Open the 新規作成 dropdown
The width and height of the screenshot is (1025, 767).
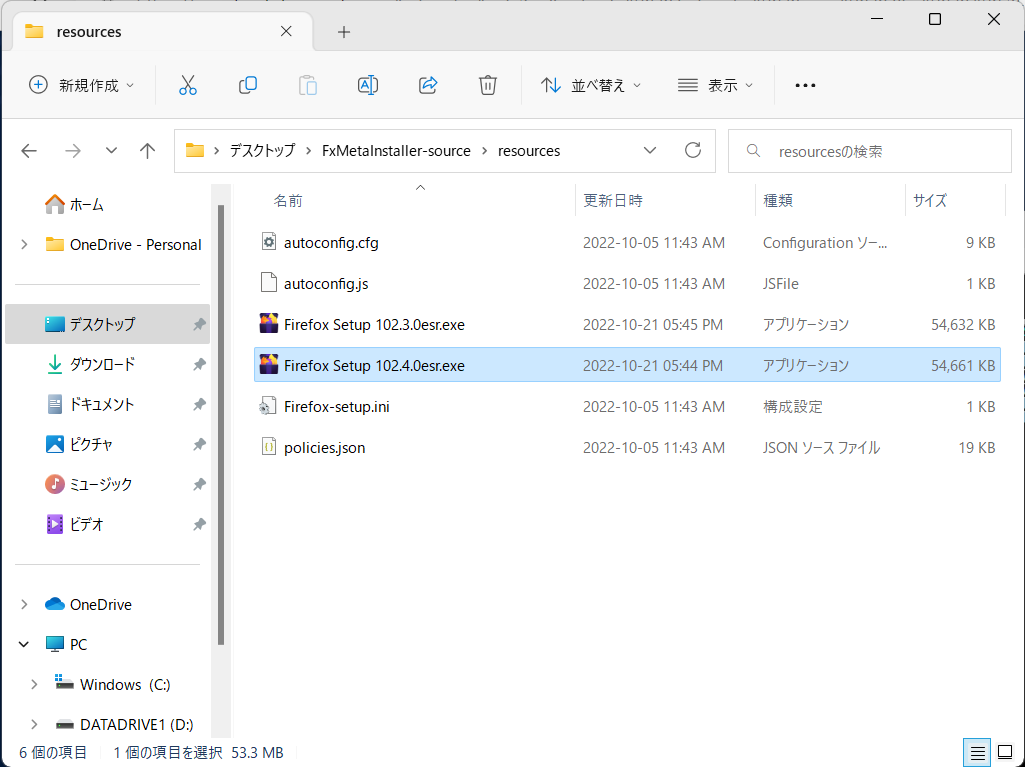[x=82, y=85]
